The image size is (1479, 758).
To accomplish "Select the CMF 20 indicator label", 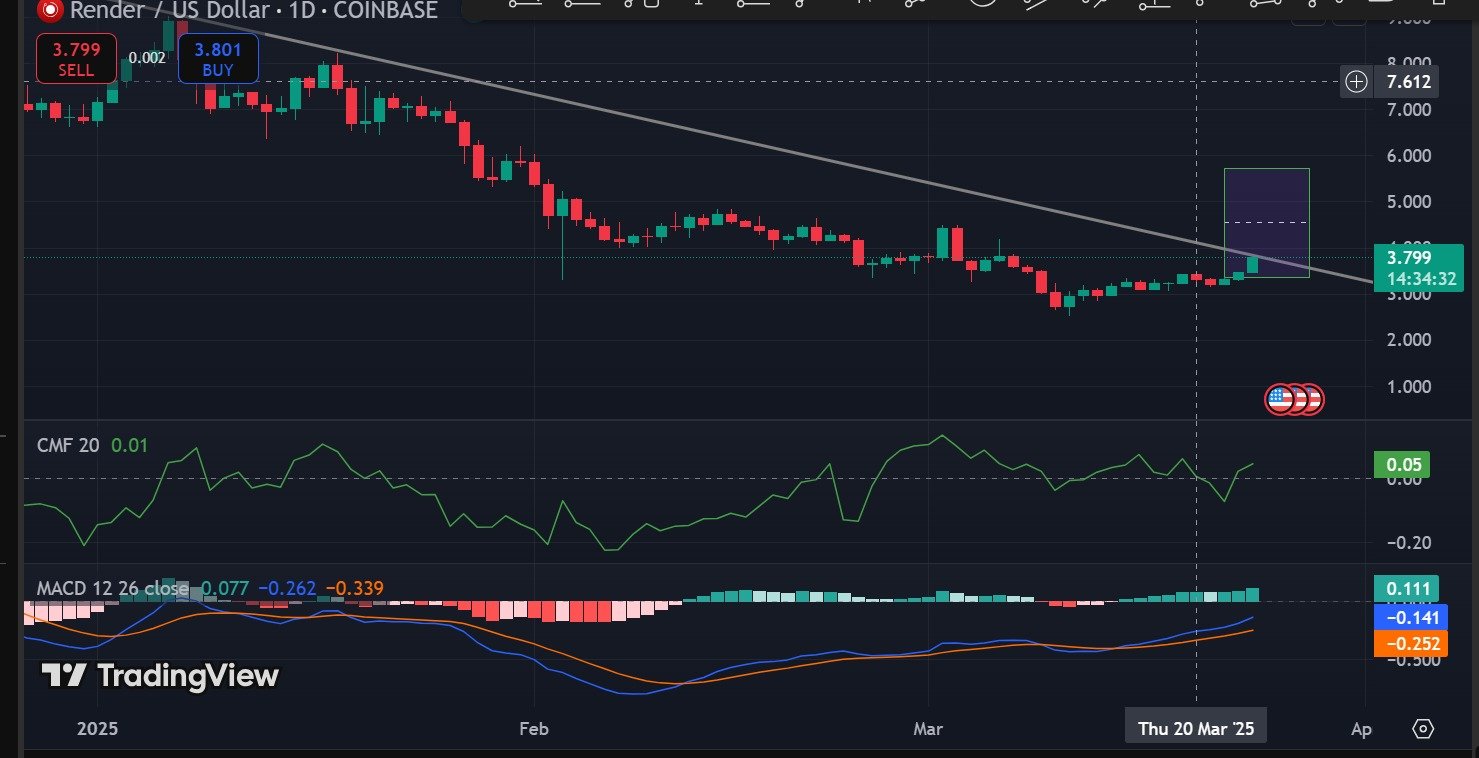I will [68, 446].
